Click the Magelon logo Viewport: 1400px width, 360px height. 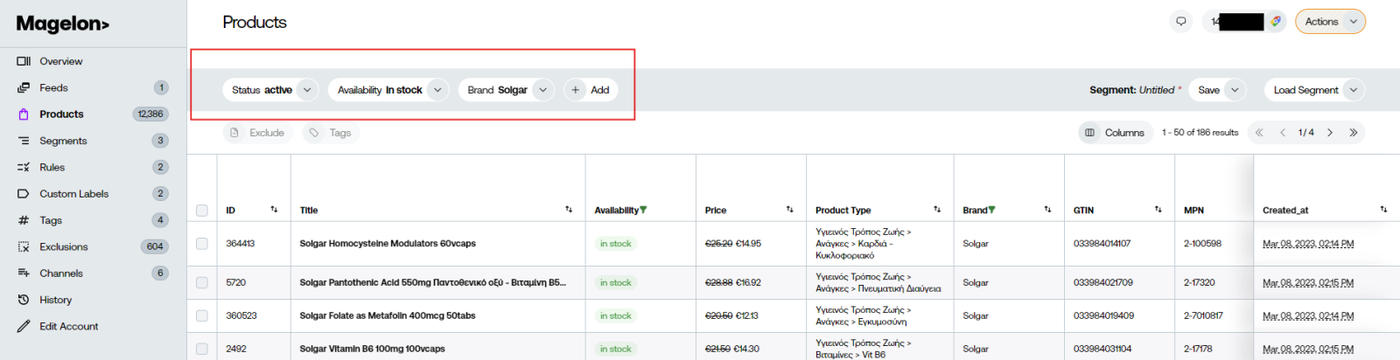(63, 24)
